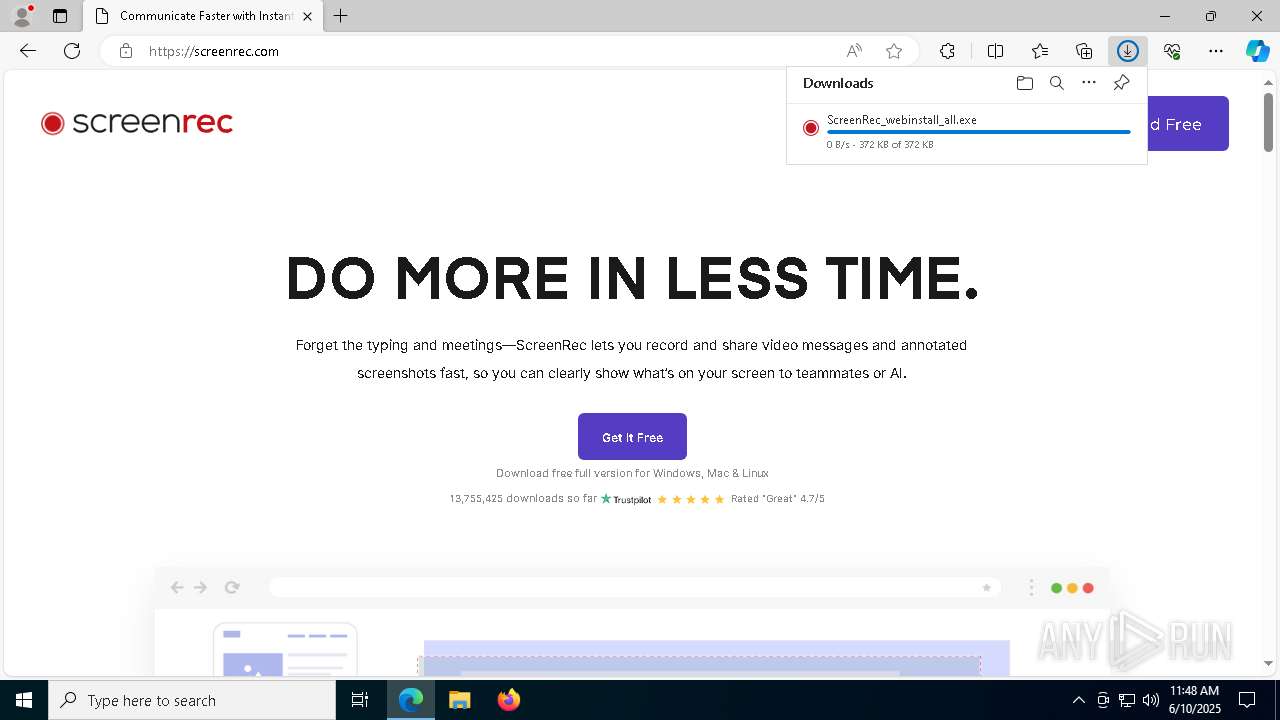Enable split screen view
The width and height of the screenshot is (1280, 720).
click(x=995, y=51)
